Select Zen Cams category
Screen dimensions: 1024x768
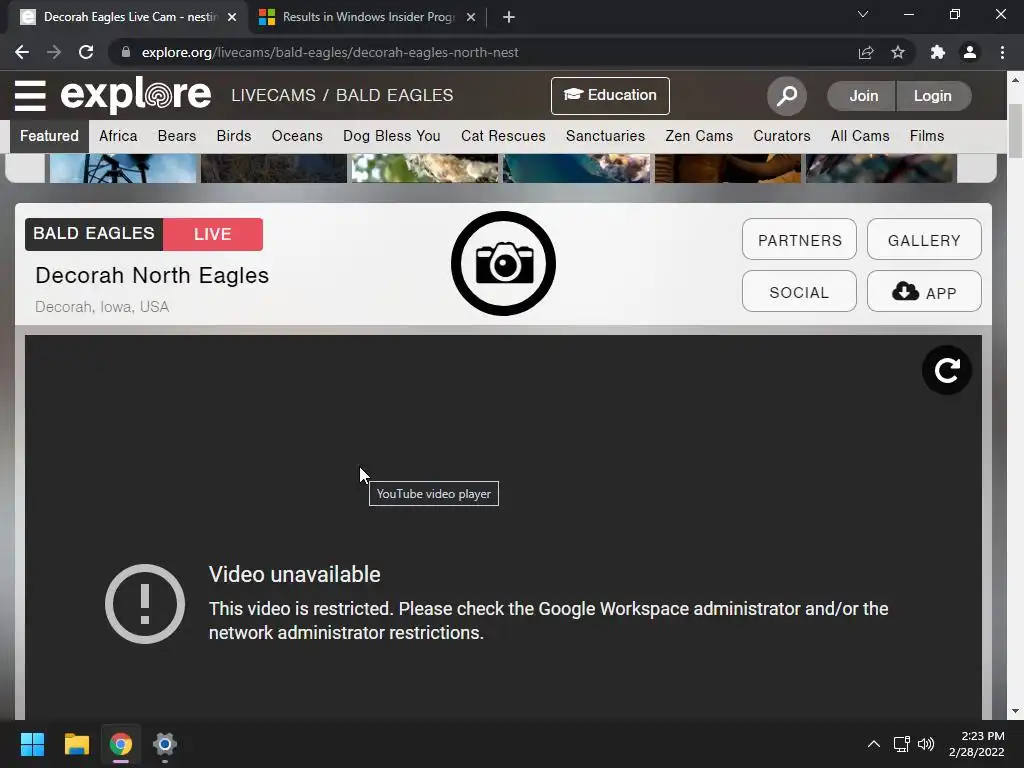point(699,136)
